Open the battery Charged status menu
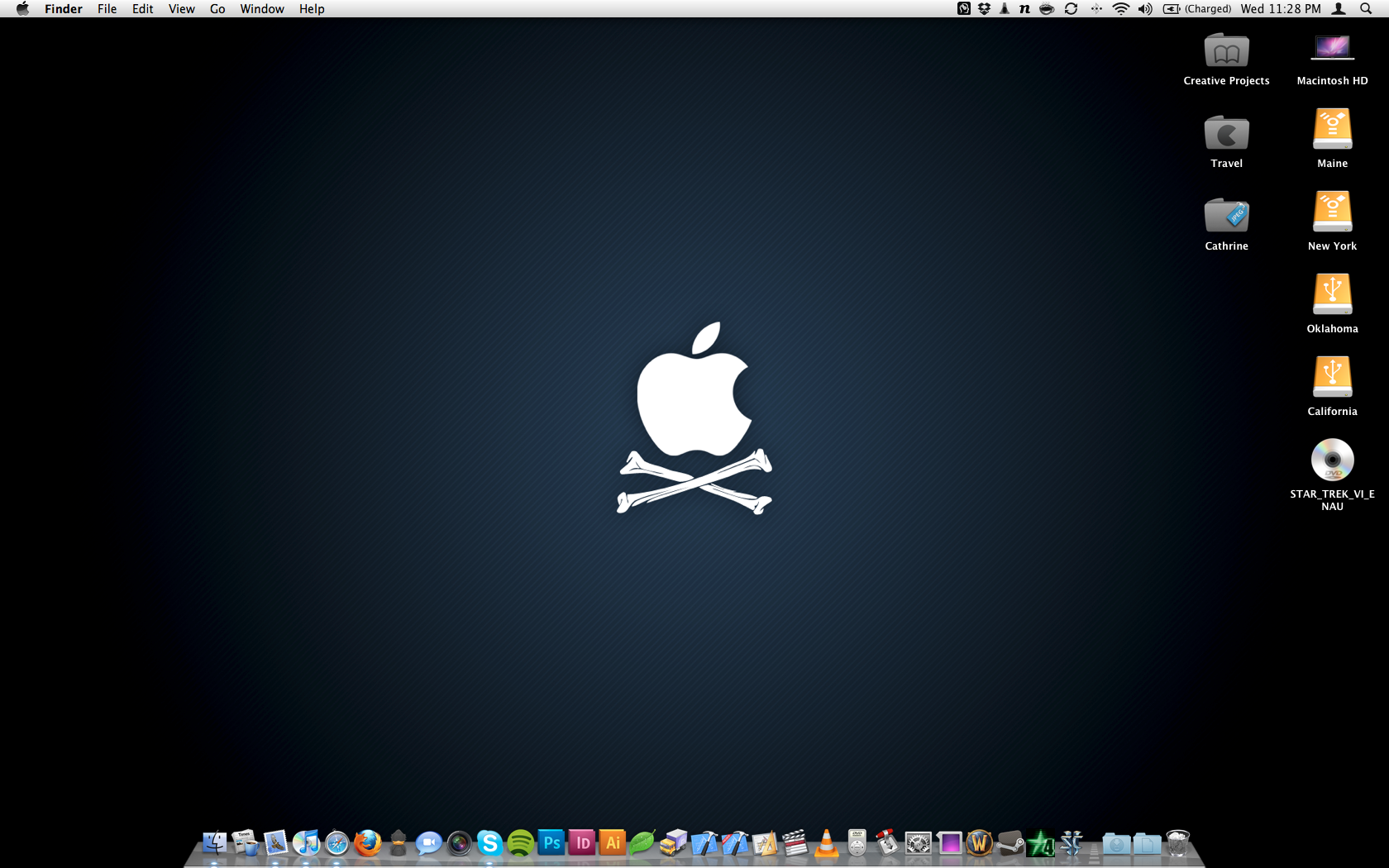1389x868 pixels. pos(1197,8)
